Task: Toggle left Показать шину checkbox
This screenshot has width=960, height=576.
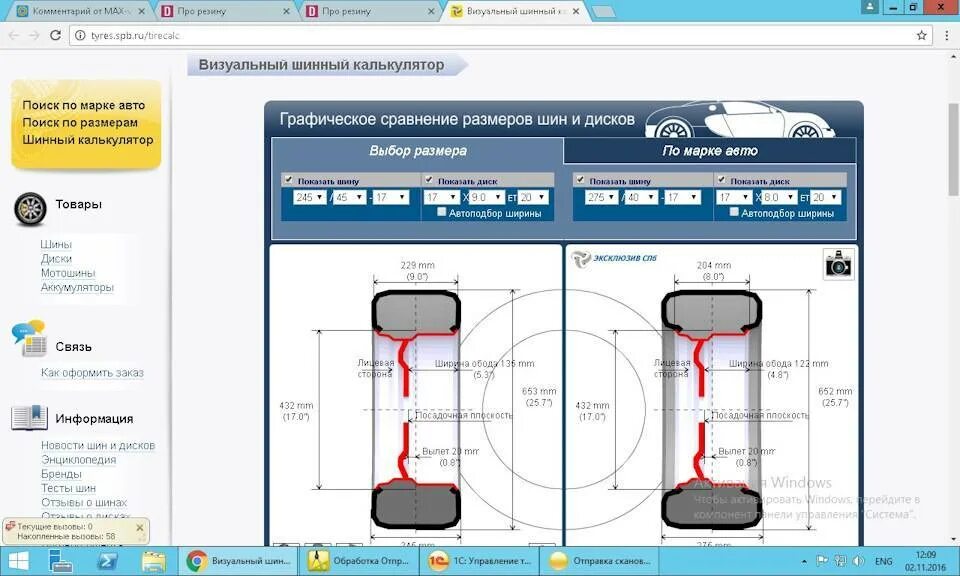Action: pos(288,179)
